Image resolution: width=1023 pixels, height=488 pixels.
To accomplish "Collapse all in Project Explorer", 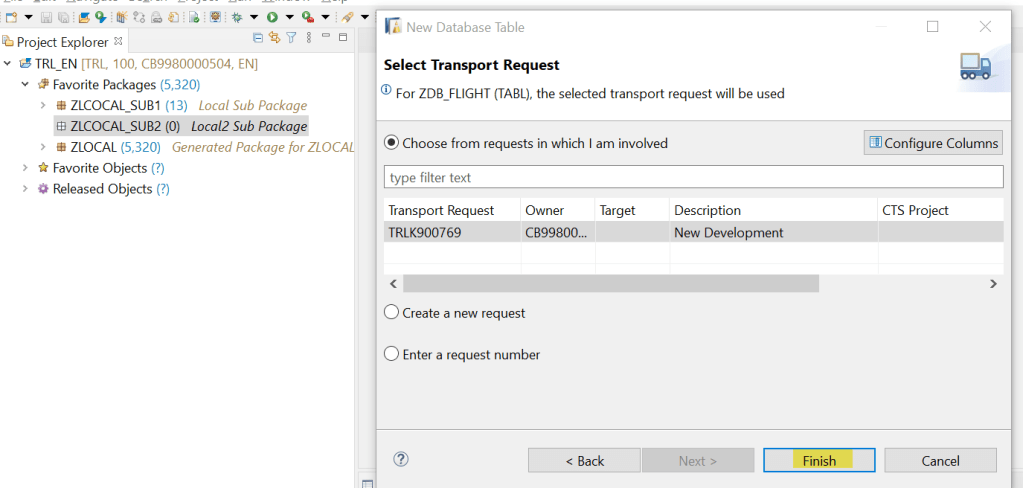I will 259,38.
